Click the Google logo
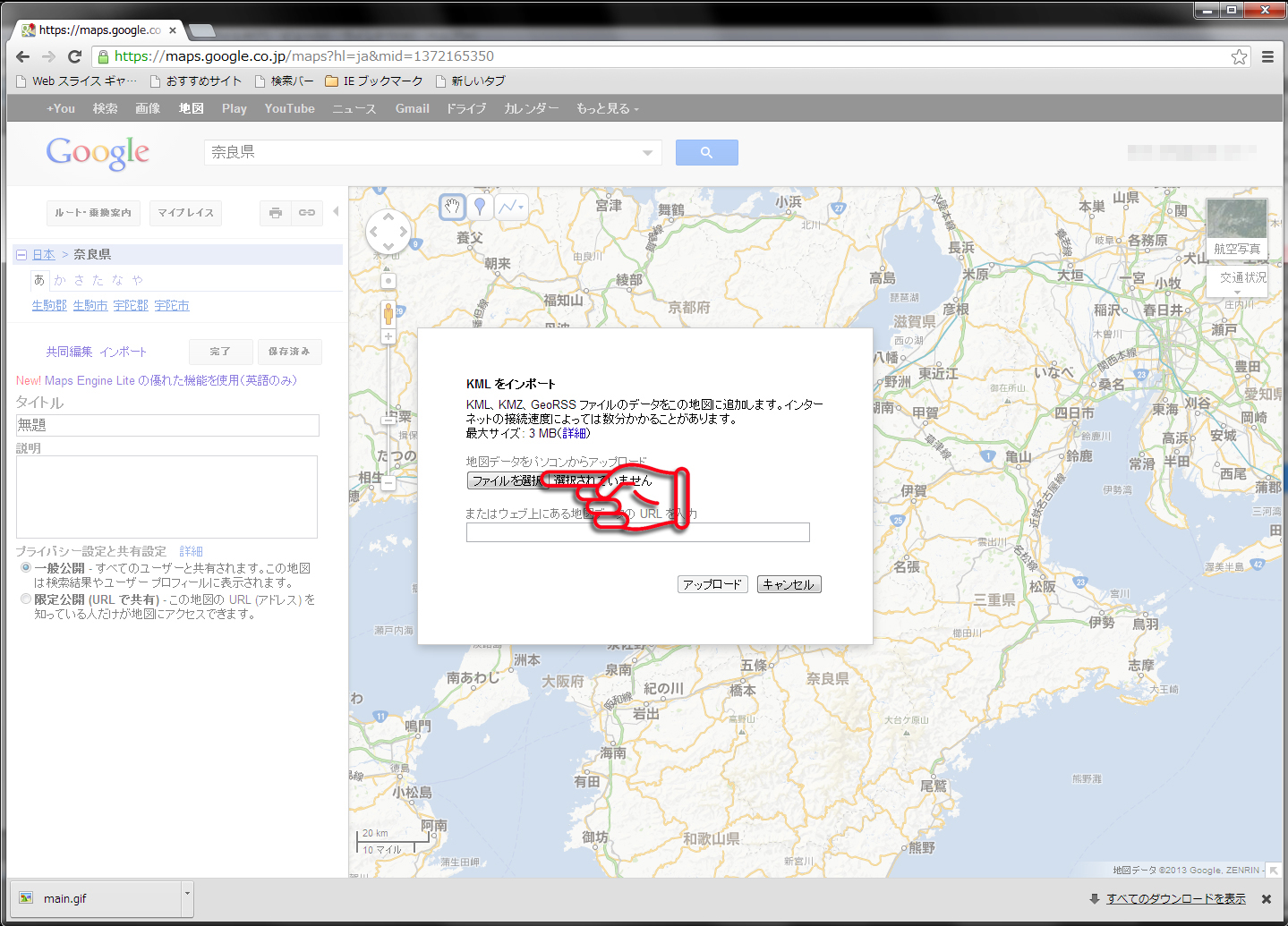This screenshot has width=1288, height=926. 98,153
